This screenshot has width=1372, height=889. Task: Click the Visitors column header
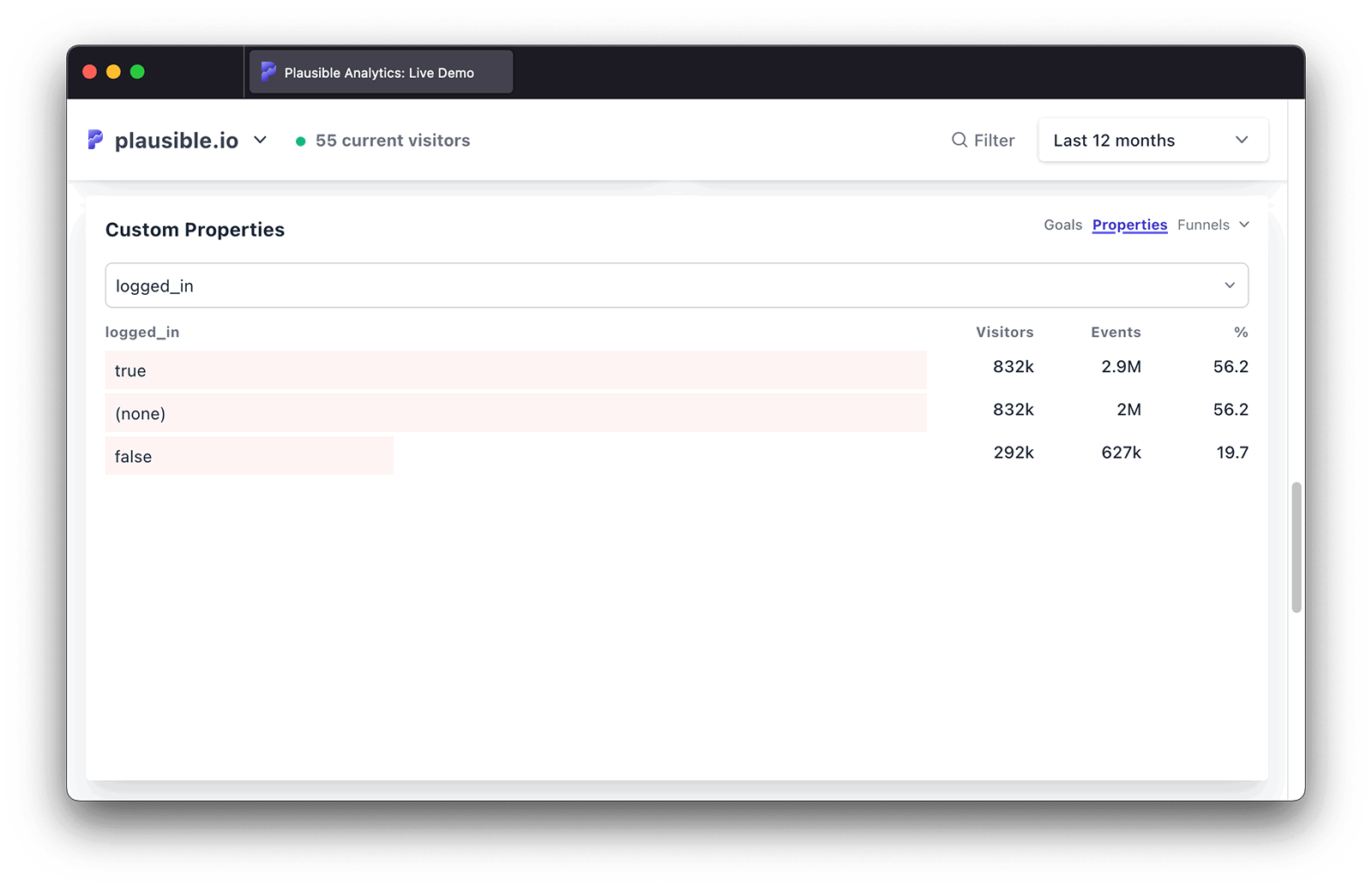point(1004,332)
